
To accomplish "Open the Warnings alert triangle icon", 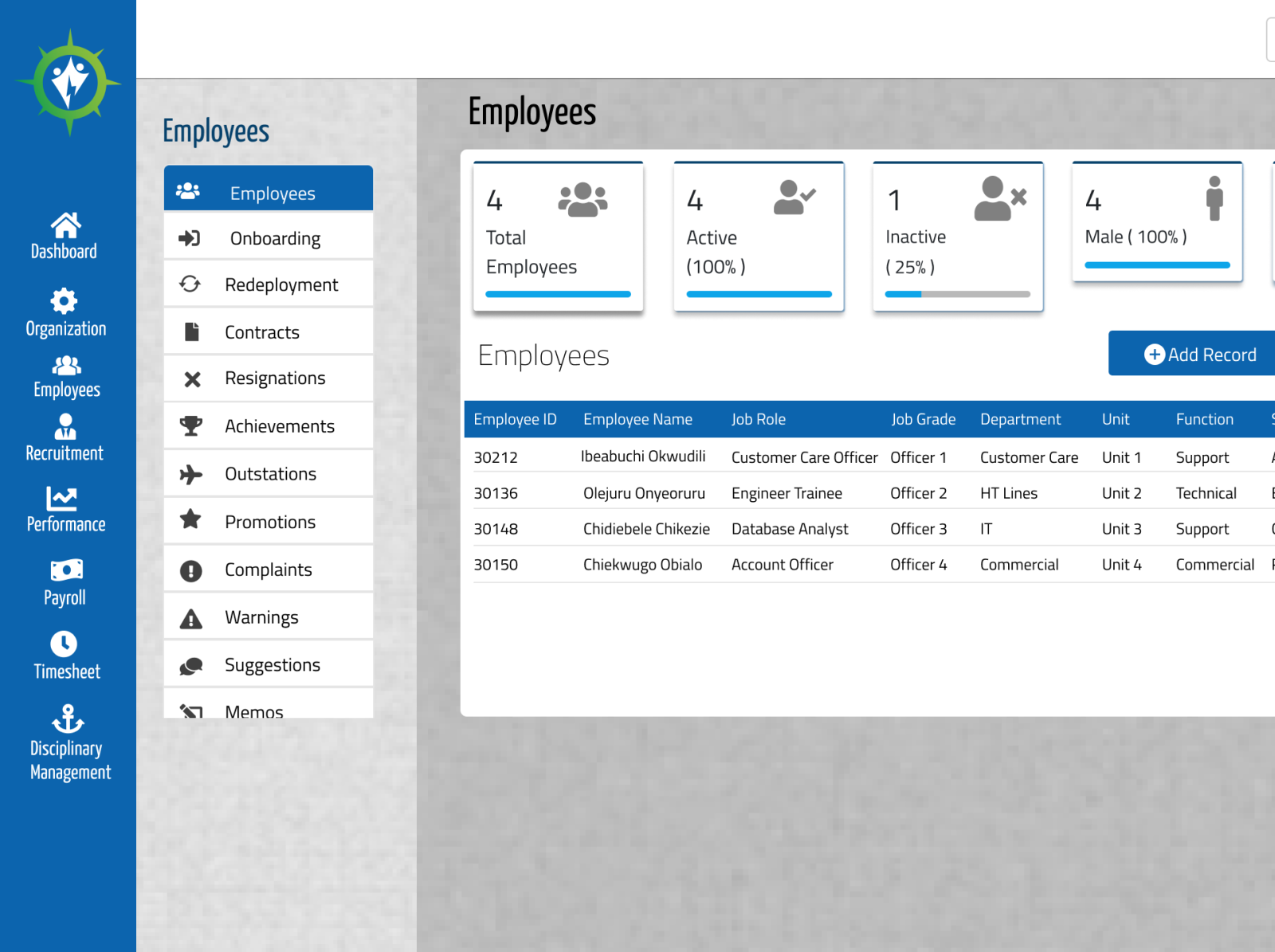I will (x=190, y=617).
